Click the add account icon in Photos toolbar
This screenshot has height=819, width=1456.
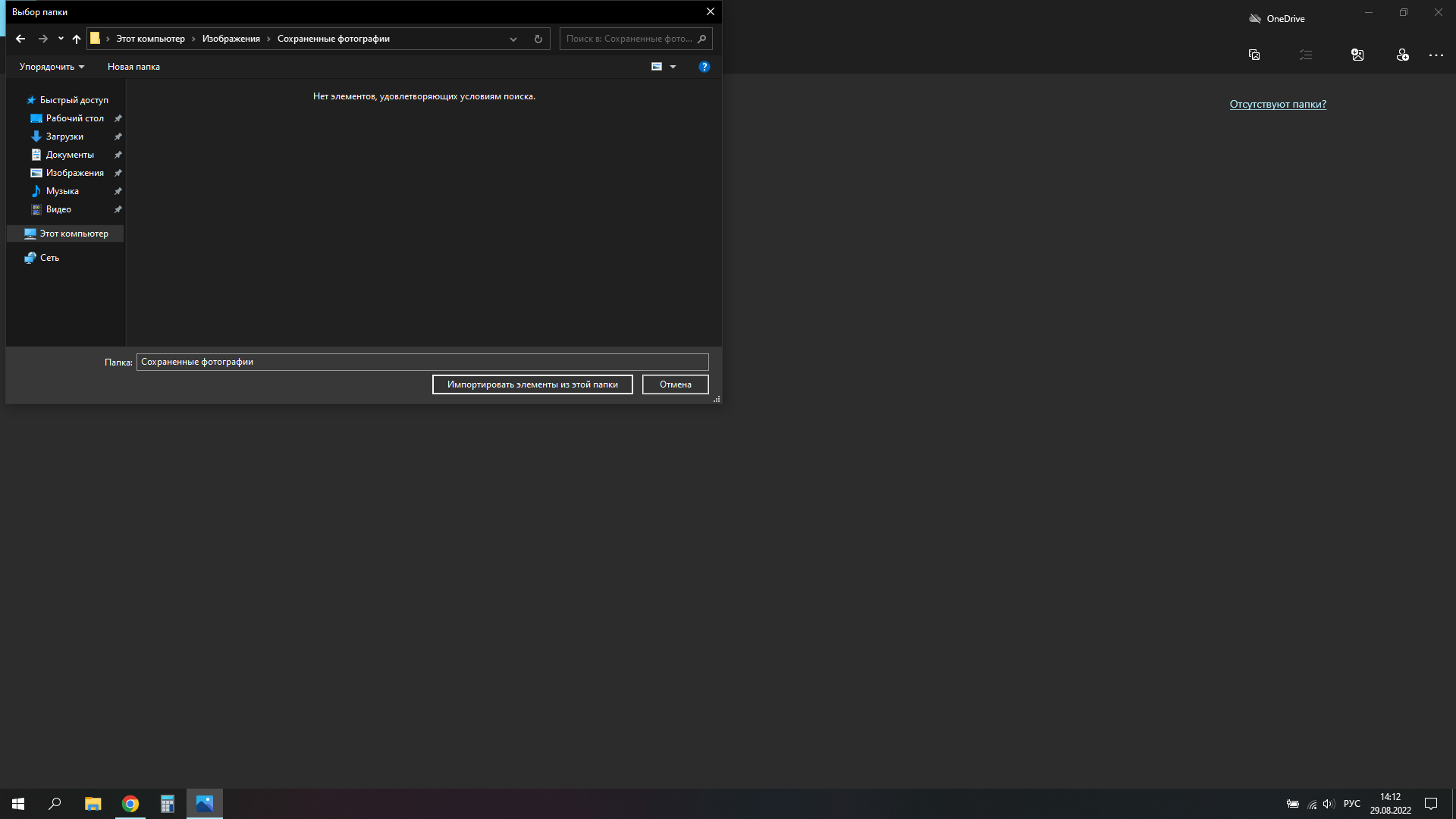(1403, 55)
